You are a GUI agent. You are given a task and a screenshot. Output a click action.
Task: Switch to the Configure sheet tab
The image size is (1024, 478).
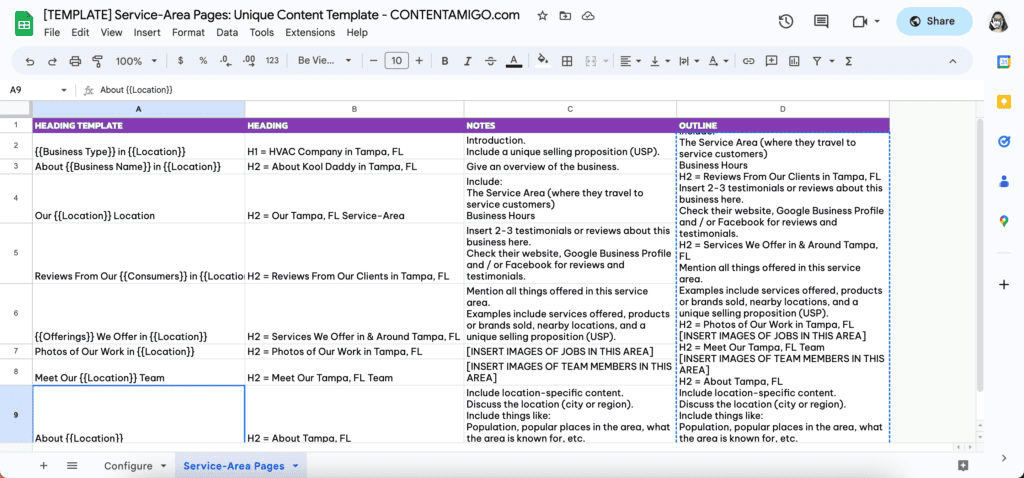128,466
